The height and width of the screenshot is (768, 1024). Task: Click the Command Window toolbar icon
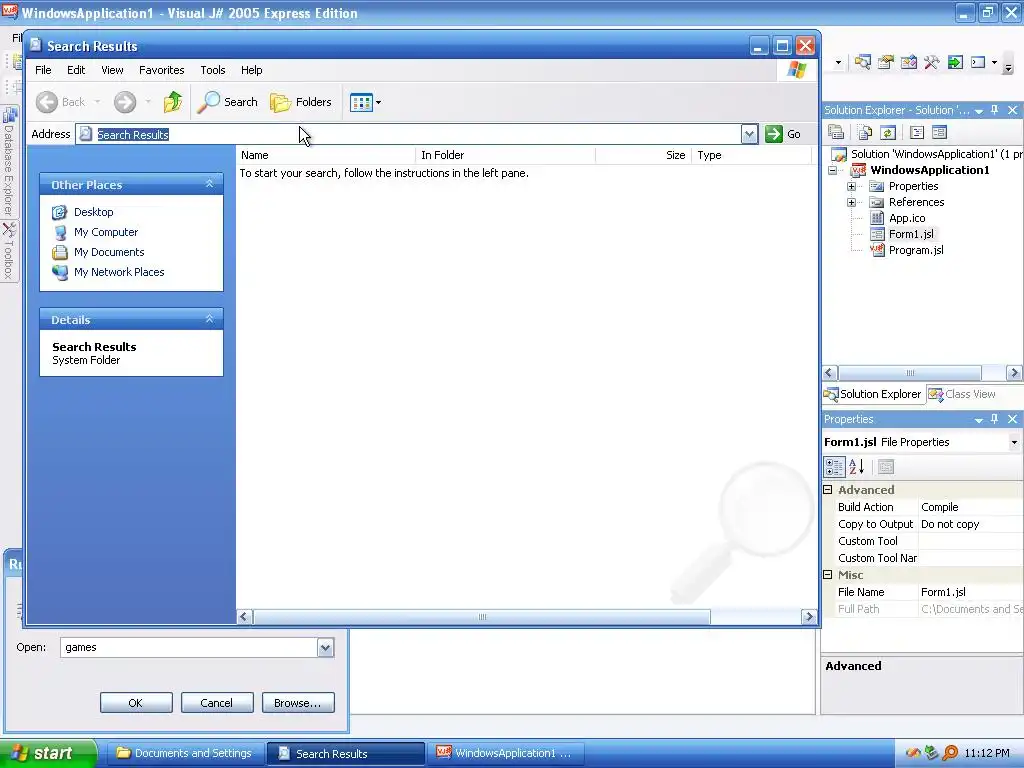point(978,62)
